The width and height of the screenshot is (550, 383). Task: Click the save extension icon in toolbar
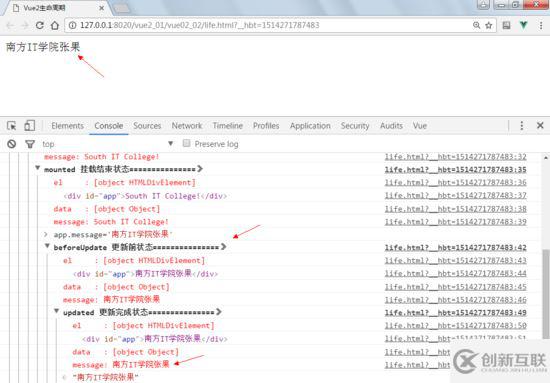point(507,25)
